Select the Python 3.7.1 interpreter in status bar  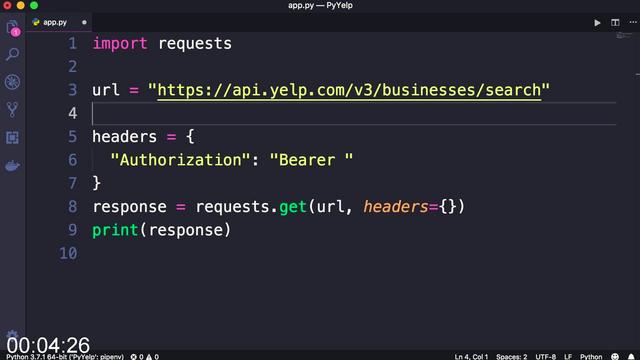point(65,357)
